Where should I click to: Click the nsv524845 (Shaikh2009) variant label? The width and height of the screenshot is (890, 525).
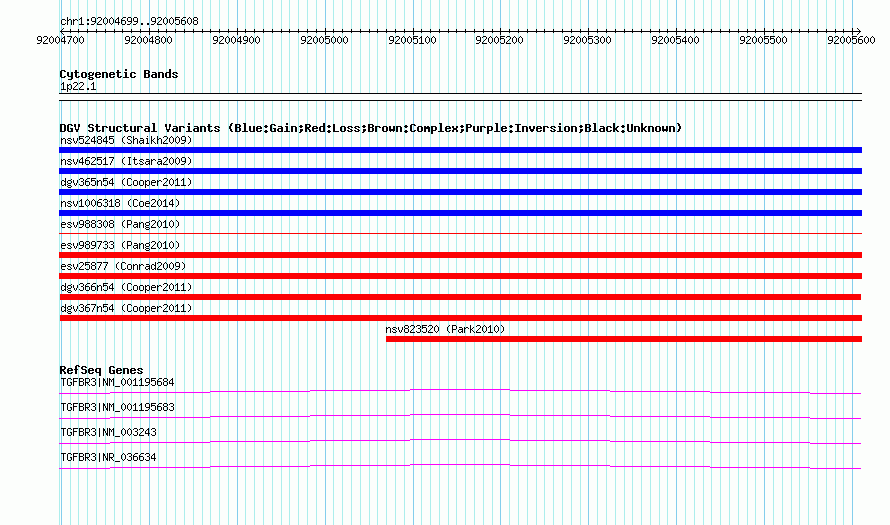pyautogui.click(x=126, y=140)
